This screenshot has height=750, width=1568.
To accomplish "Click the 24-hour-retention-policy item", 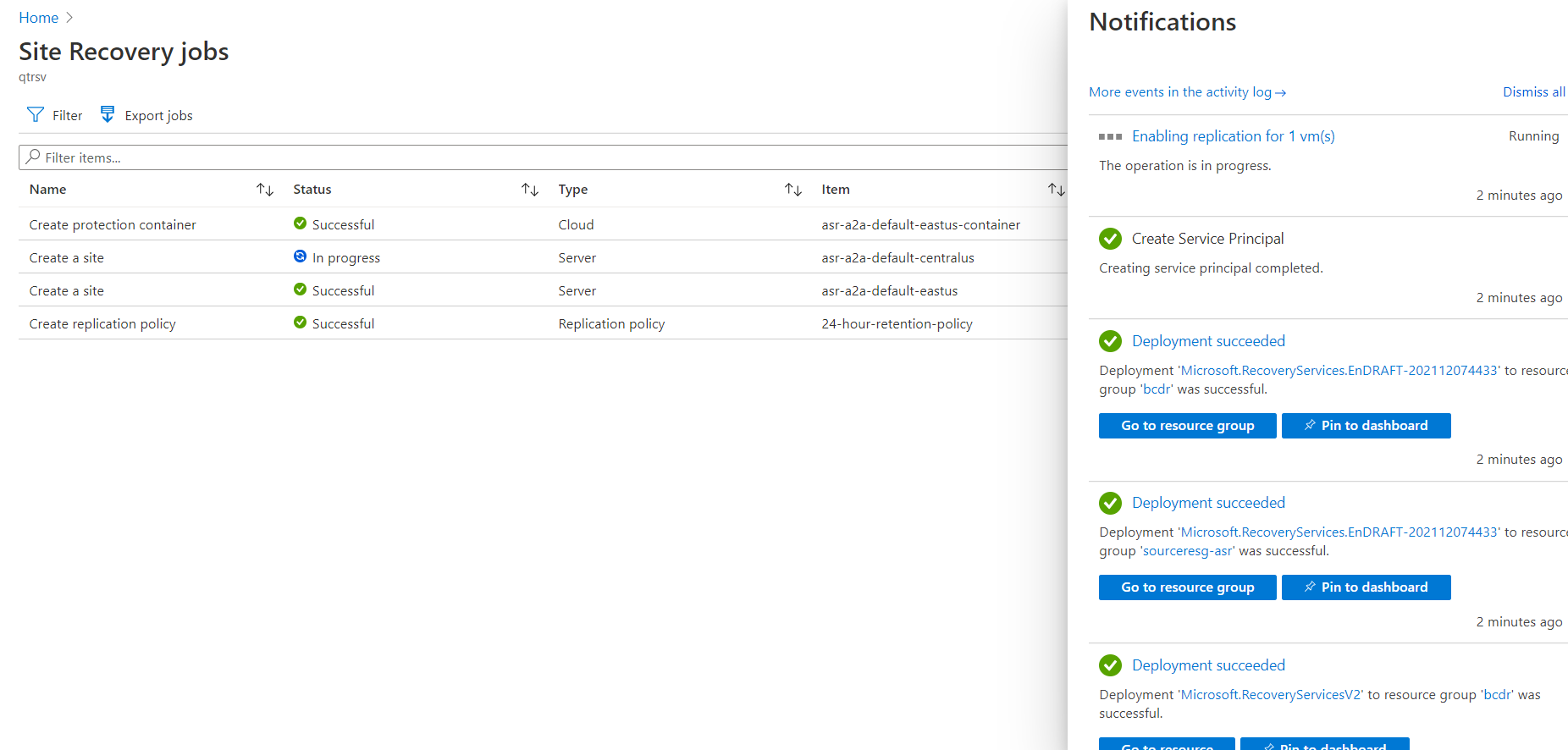I will pos(897,323).
